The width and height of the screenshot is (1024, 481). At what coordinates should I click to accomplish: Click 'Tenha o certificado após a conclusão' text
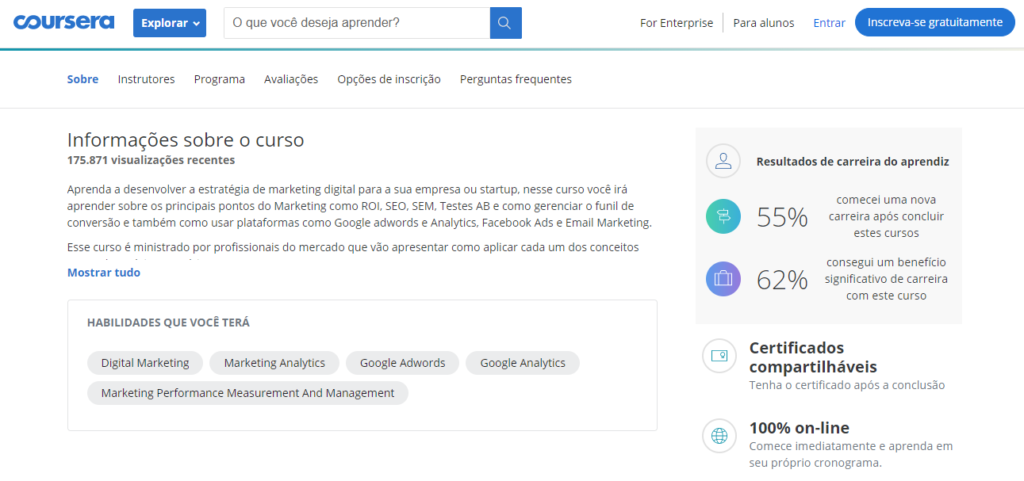(x=847, y=385)
